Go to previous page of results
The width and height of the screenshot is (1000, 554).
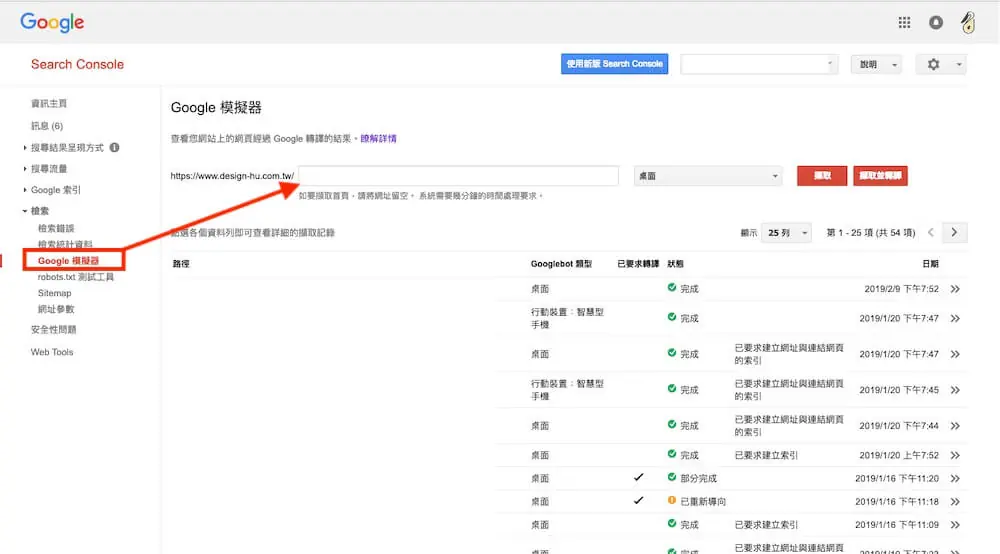click(930, 233)
